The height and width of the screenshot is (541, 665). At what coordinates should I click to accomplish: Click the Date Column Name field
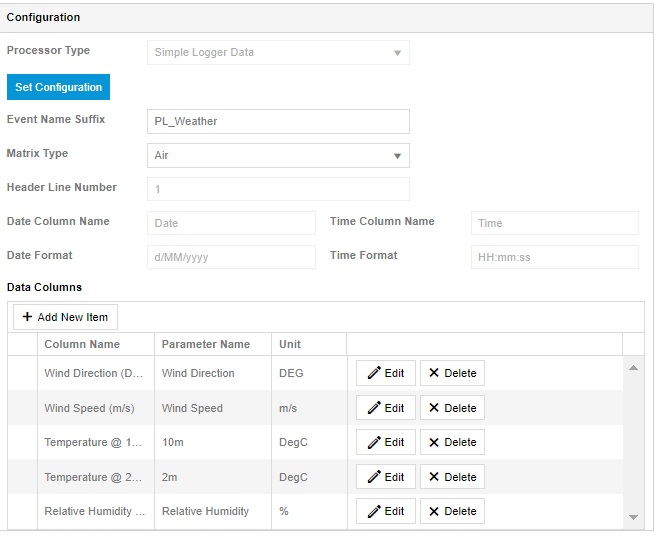pos(231,223)
